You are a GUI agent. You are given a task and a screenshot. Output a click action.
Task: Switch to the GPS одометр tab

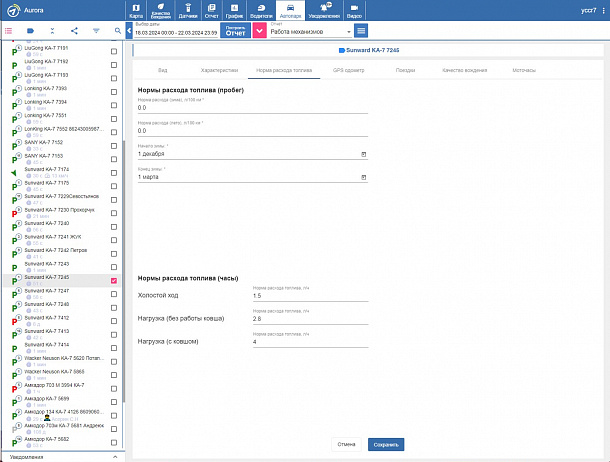click(x=349, y=70)
